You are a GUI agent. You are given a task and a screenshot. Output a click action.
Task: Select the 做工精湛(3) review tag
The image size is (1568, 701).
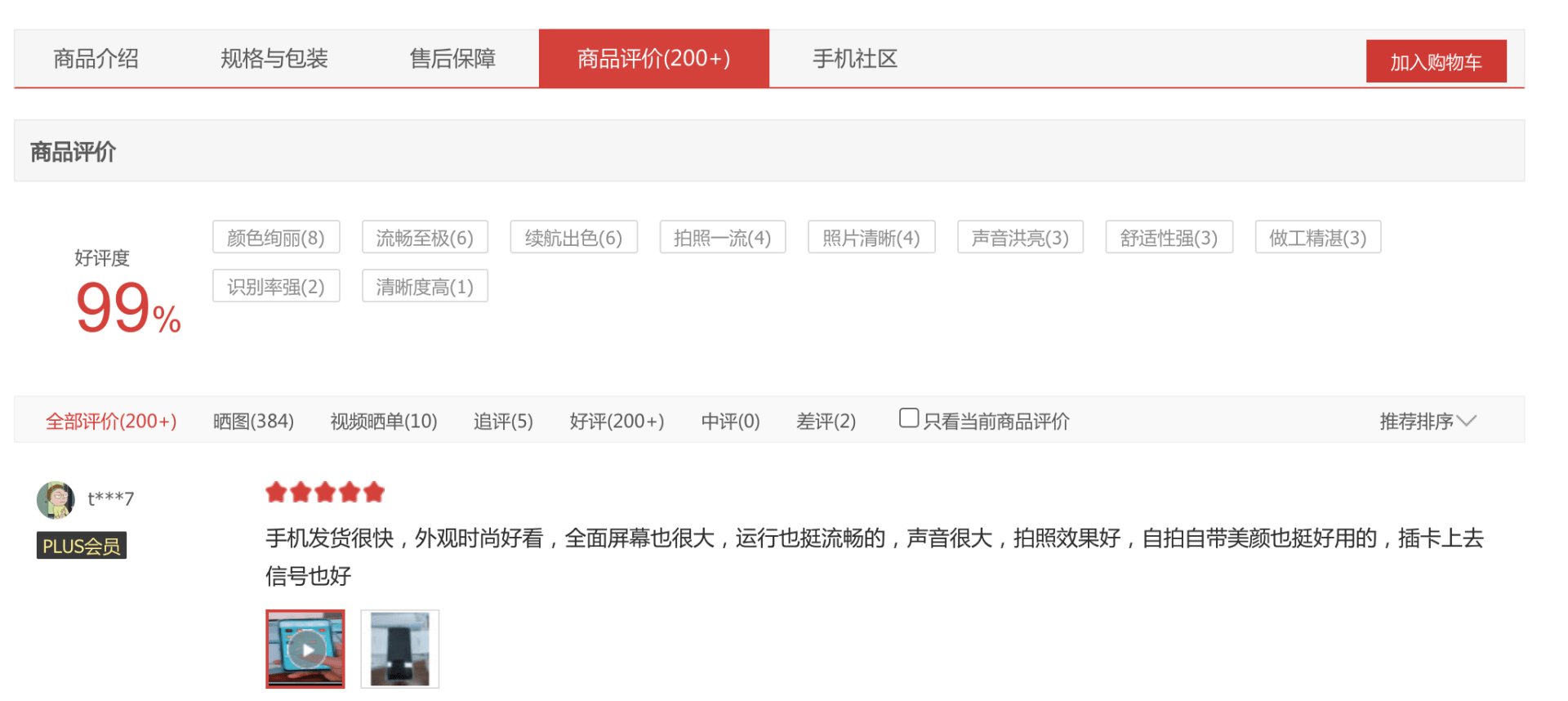point(1317,238)
